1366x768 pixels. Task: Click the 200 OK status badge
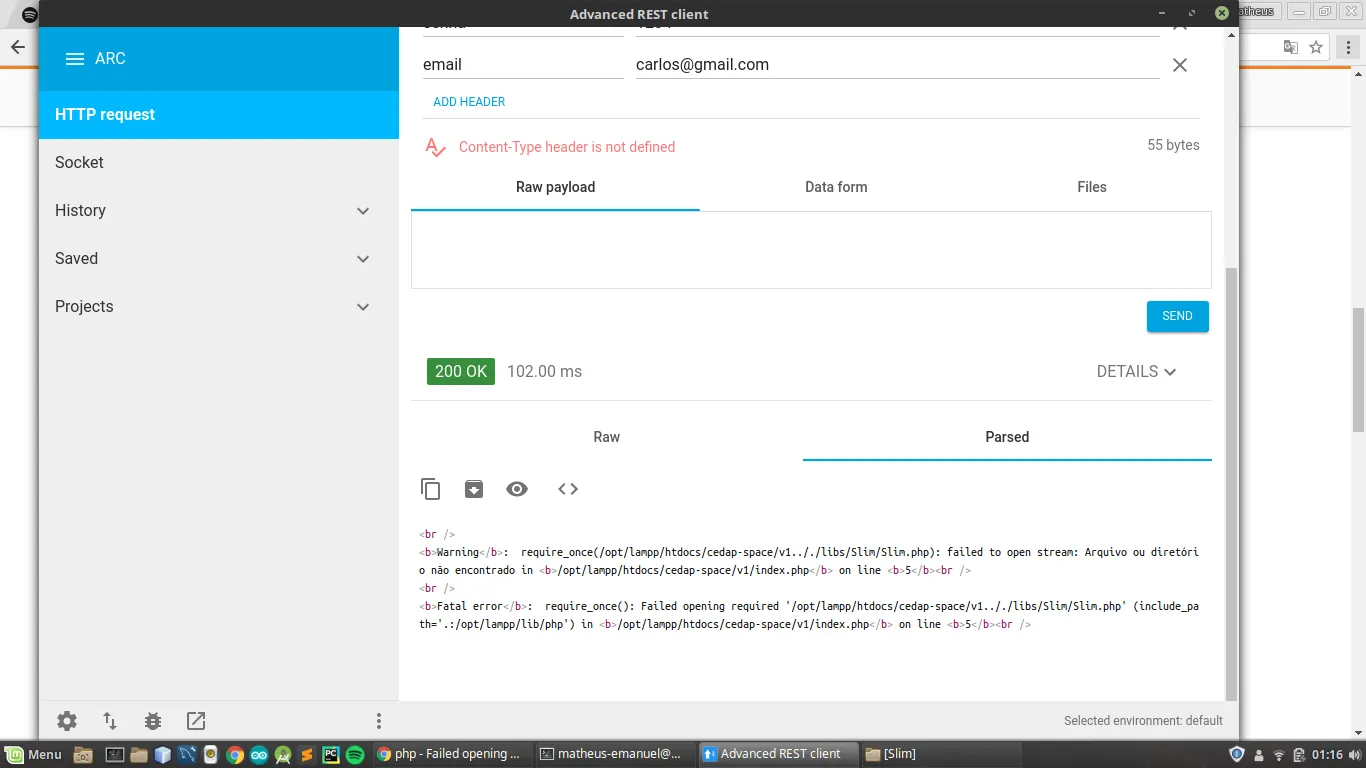[461, 371]
